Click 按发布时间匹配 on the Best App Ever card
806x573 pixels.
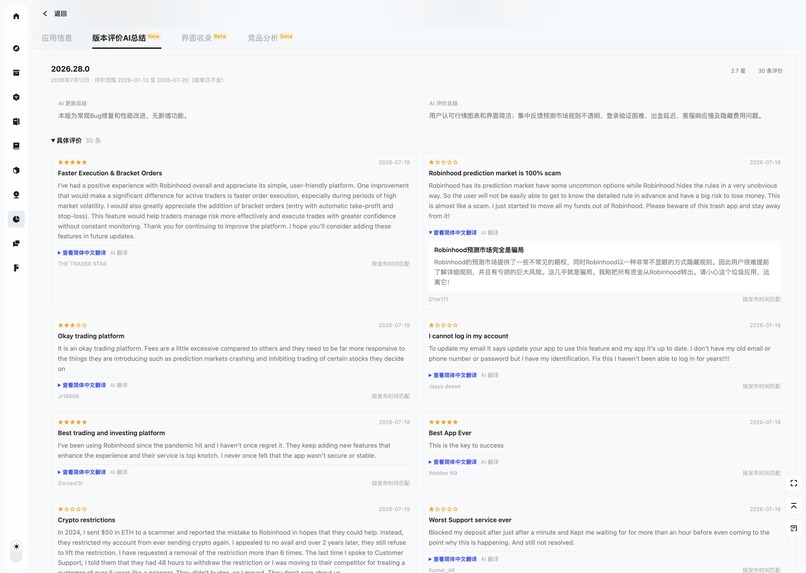point(761,473)
